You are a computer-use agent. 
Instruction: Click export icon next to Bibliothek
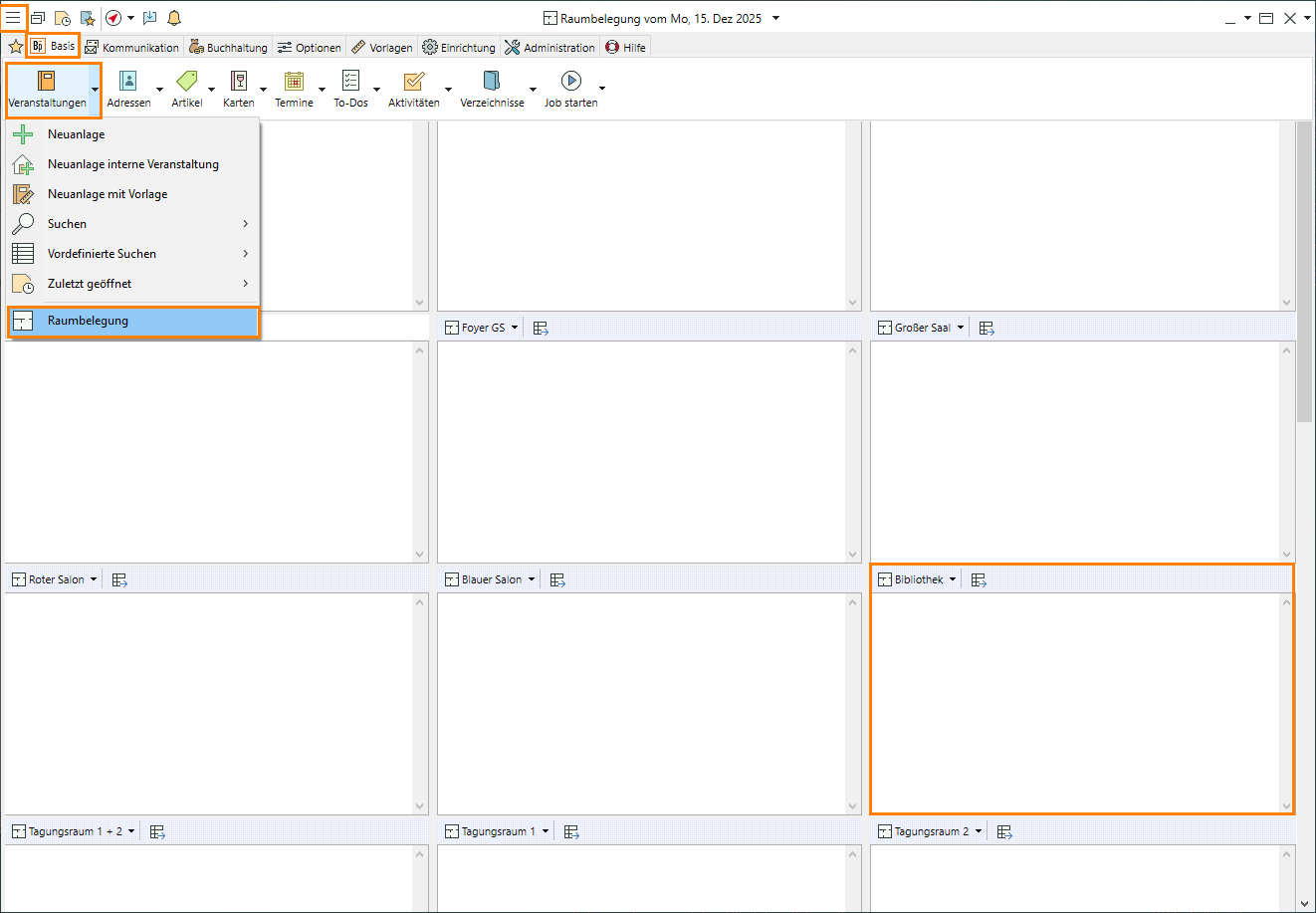(x=979, y=579)
